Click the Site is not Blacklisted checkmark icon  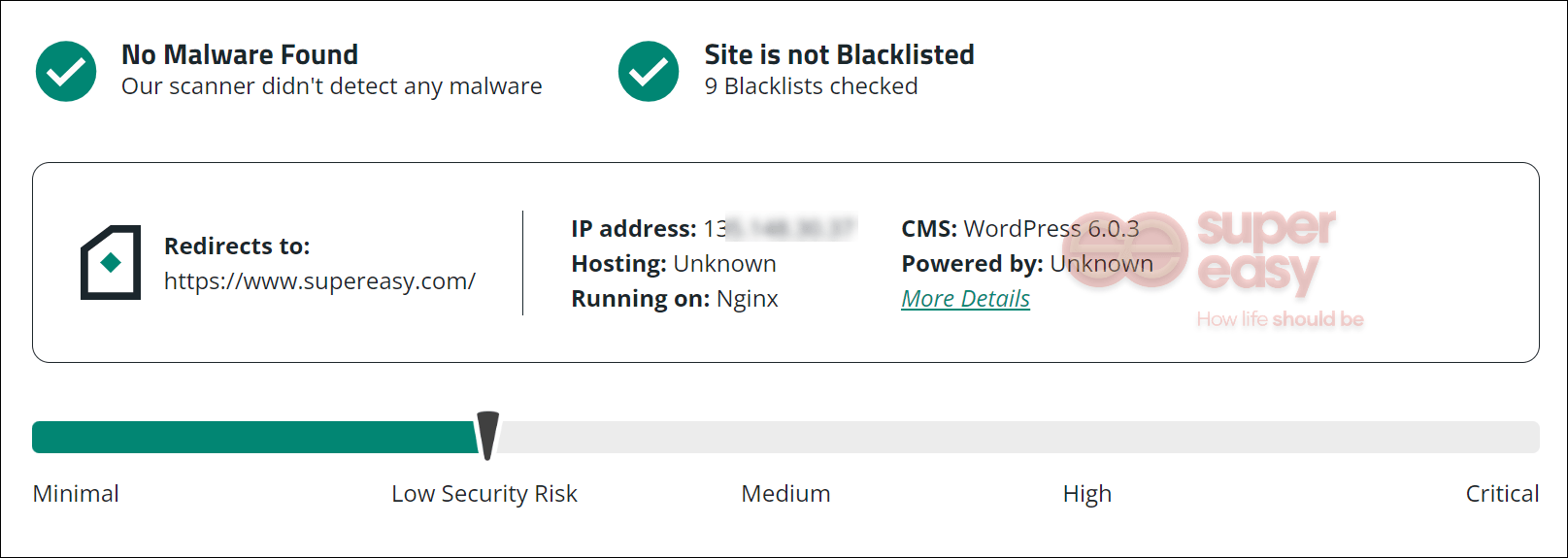coord(649,71)
